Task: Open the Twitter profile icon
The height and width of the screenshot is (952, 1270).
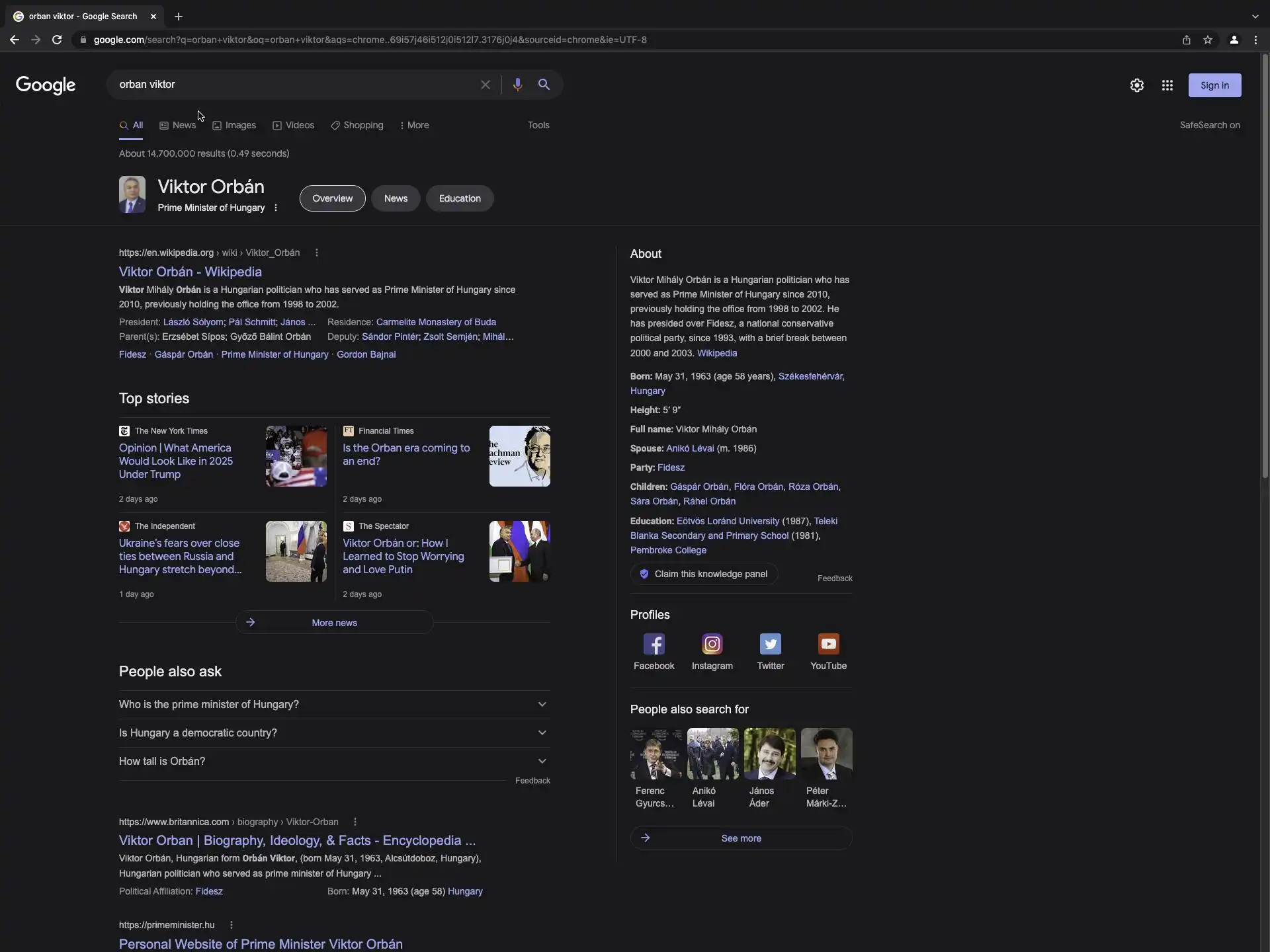Action: 770,644
